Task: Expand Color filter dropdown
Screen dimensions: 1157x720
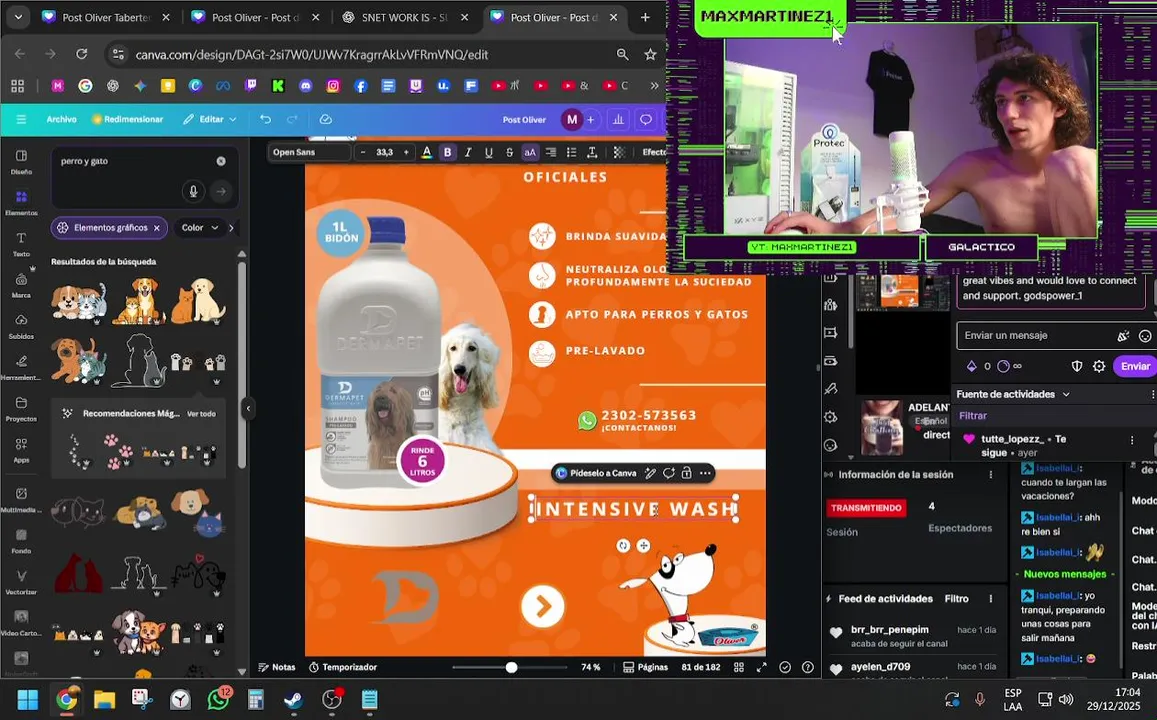Action: click(201, 228)
